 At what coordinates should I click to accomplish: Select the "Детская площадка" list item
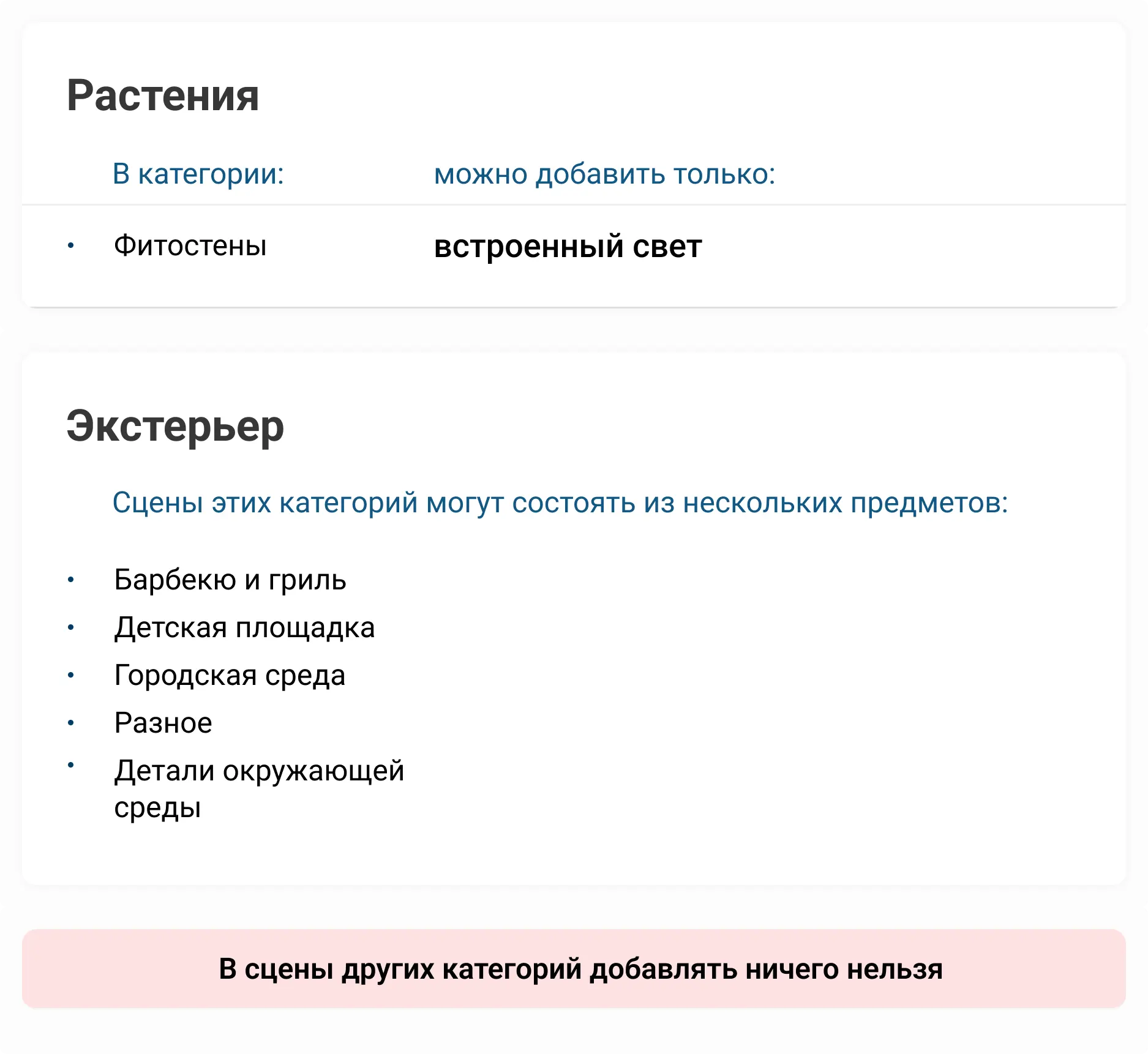point(244,627)
